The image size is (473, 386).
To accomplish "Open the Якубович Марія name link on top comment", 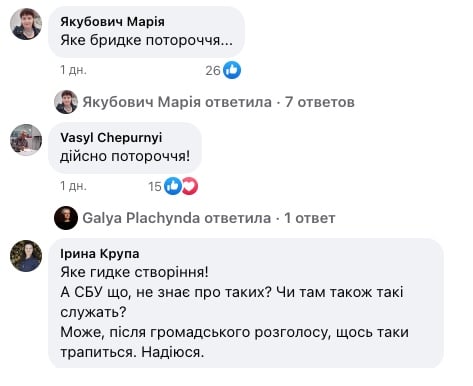I will click(x=112, y=22).
